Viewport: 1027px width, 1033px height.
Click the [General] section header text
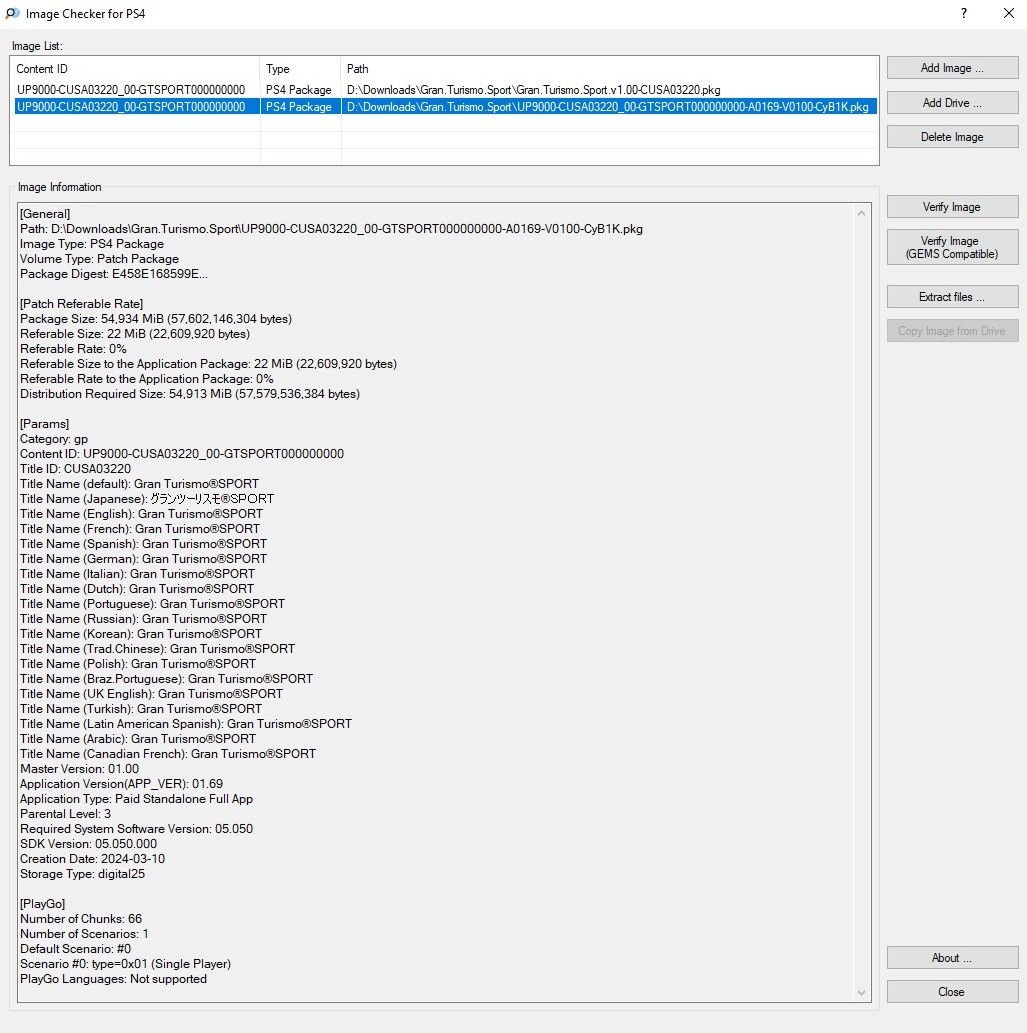45,214
